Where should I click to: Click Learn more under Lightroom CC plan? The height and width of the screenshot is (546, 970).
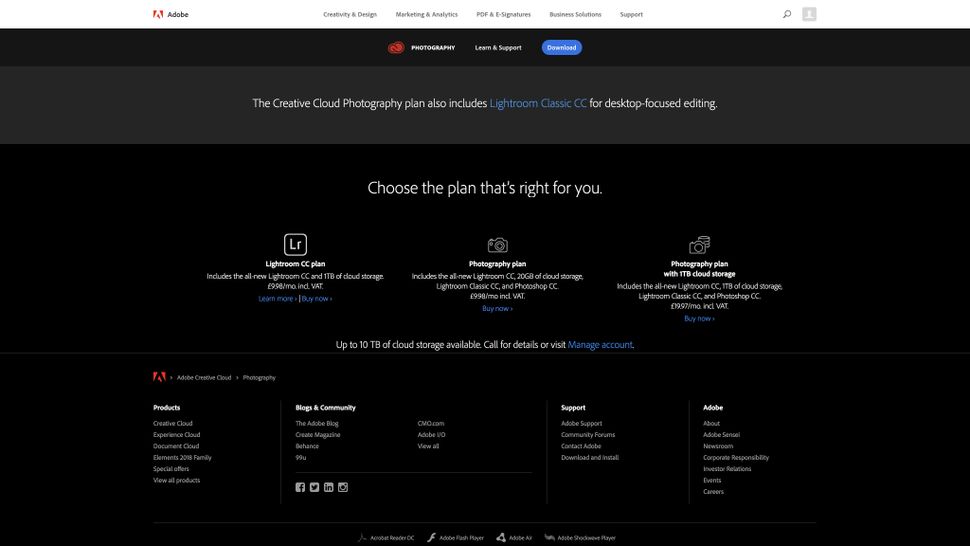pos(277,299)
